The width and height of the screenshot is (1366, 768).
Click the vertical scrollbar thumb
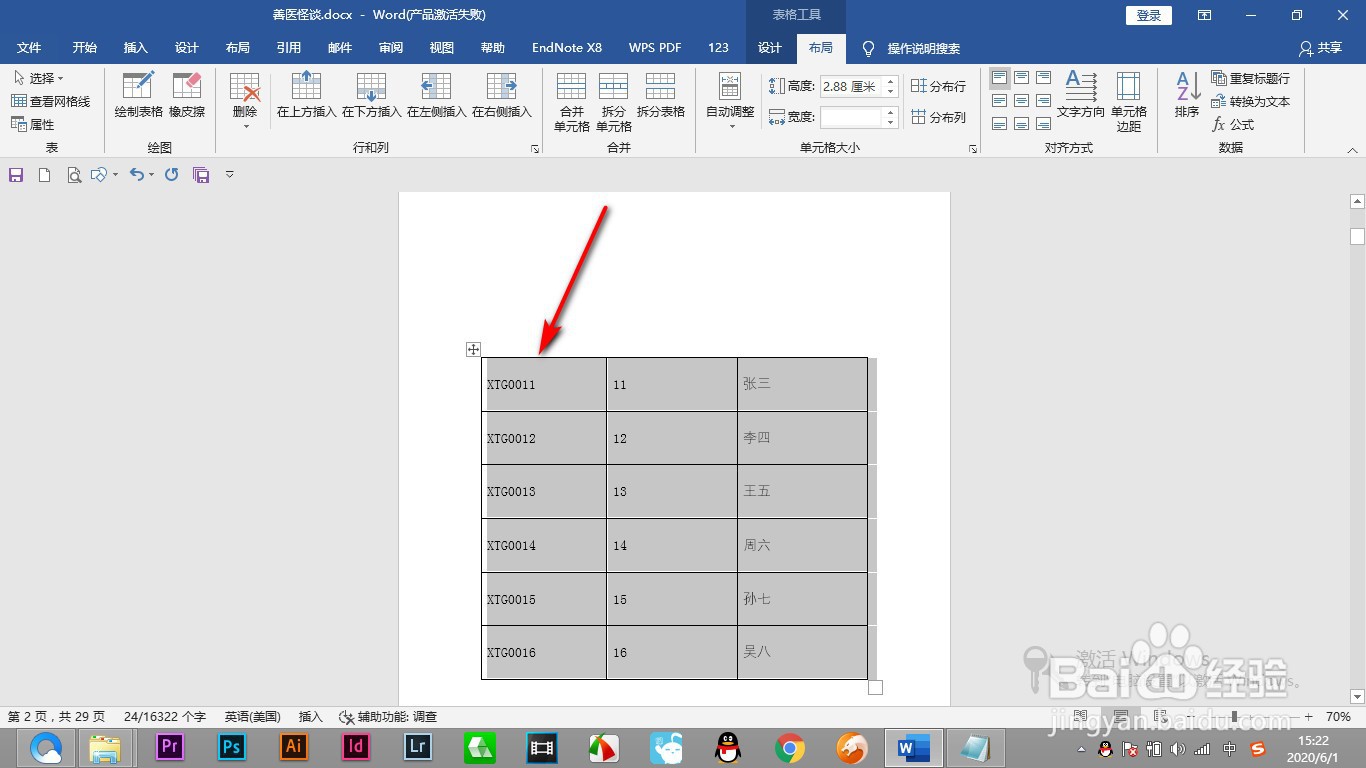coord(1357,237)
